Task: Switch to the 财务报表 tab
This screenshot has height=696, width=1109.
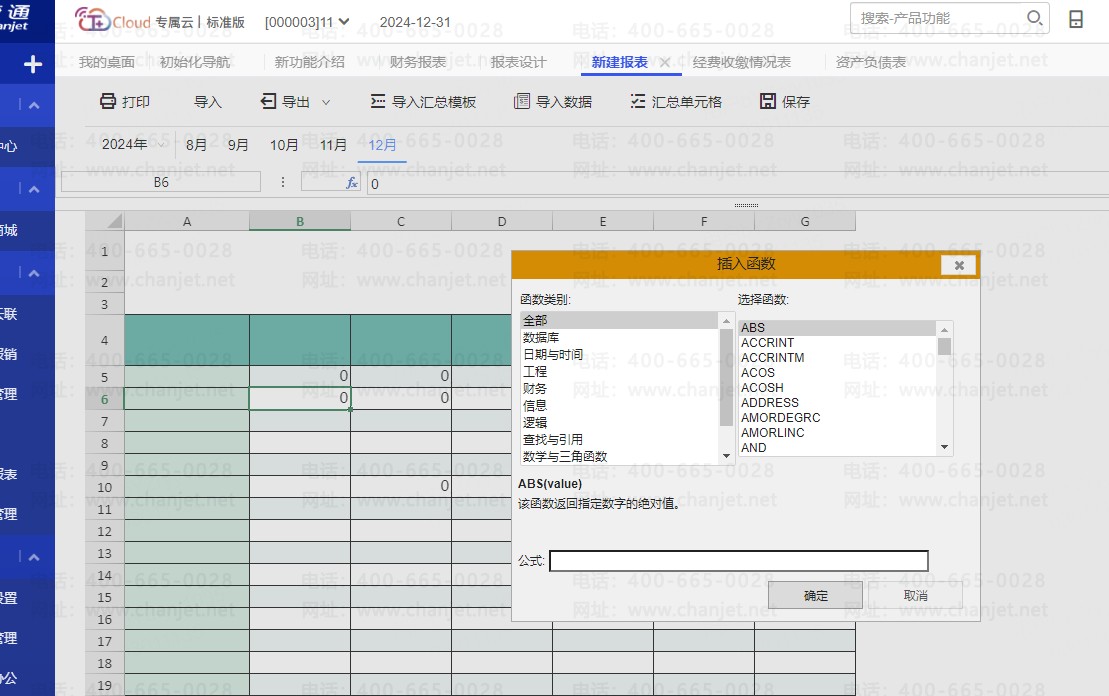Action: pos(418,62)
